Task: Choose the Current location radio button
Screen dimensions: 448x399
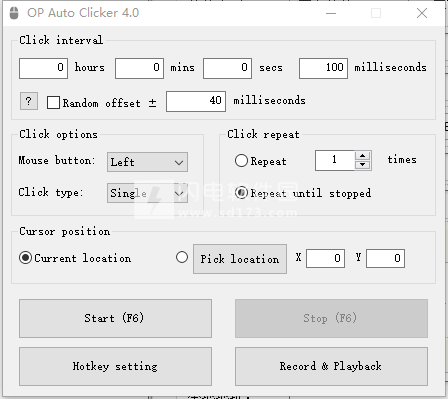Action: 25,258
